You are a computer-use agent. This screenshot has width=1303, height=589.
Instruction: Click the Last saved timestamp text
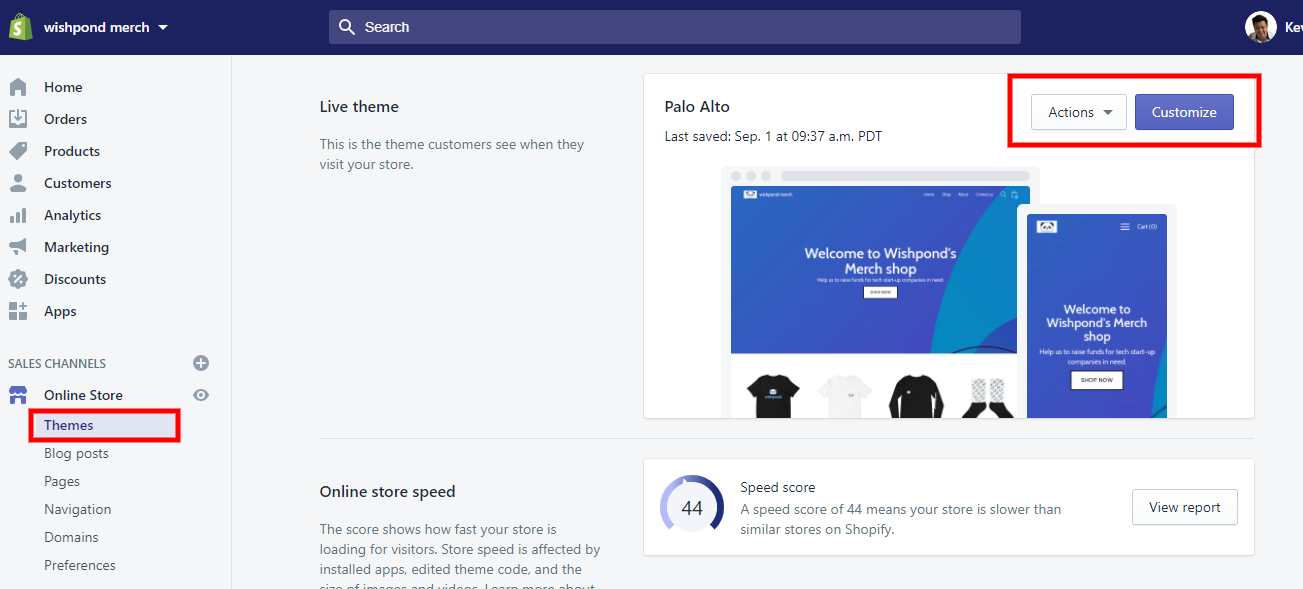pyautogui.click(x=773, y=136)
